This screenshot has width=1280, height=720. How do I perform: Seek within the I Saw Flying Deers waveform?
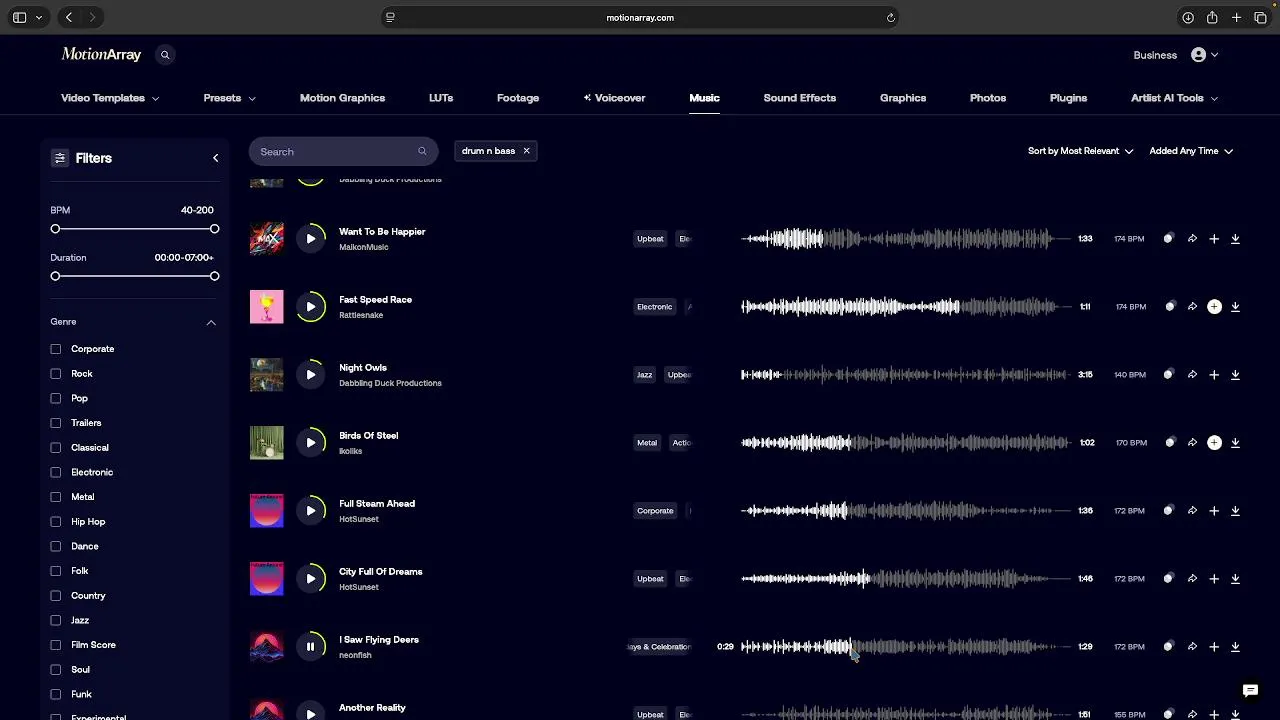(x=905, y=647)
